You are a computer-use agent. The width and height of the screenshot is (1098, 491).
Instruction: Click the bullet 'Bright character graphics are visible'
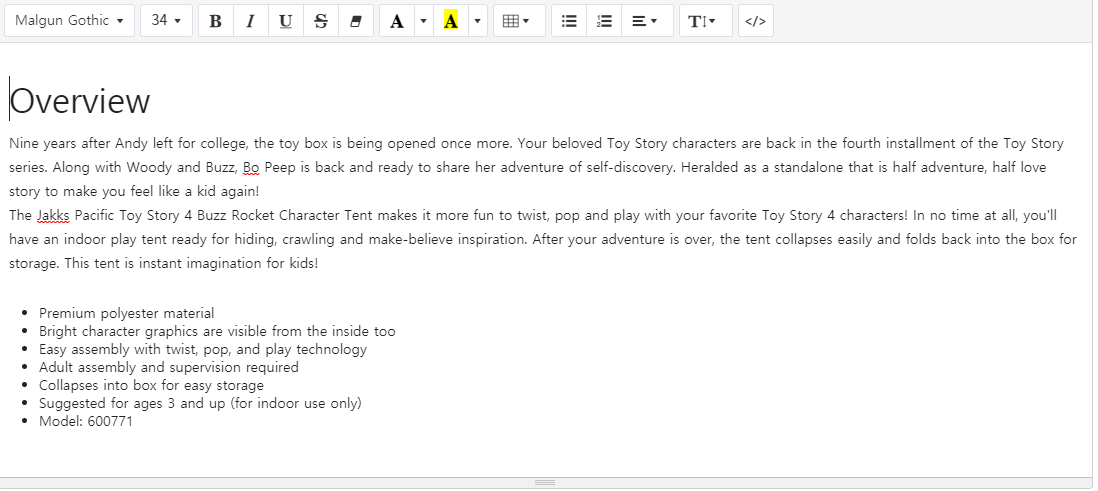click(217, 331)
